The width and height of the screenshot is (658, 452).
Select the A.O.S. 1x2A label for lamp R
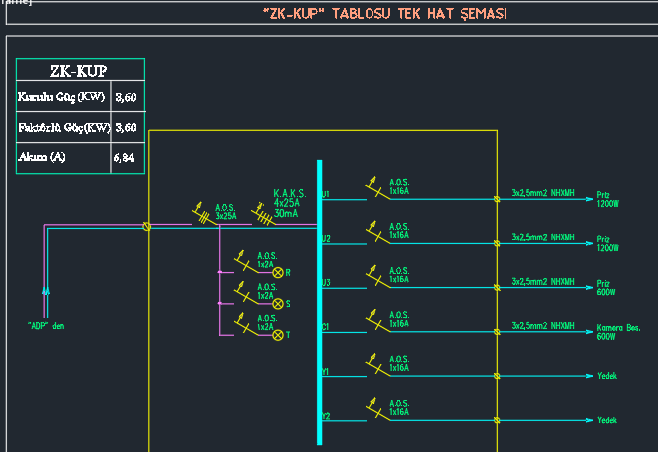tap(267, 260)
